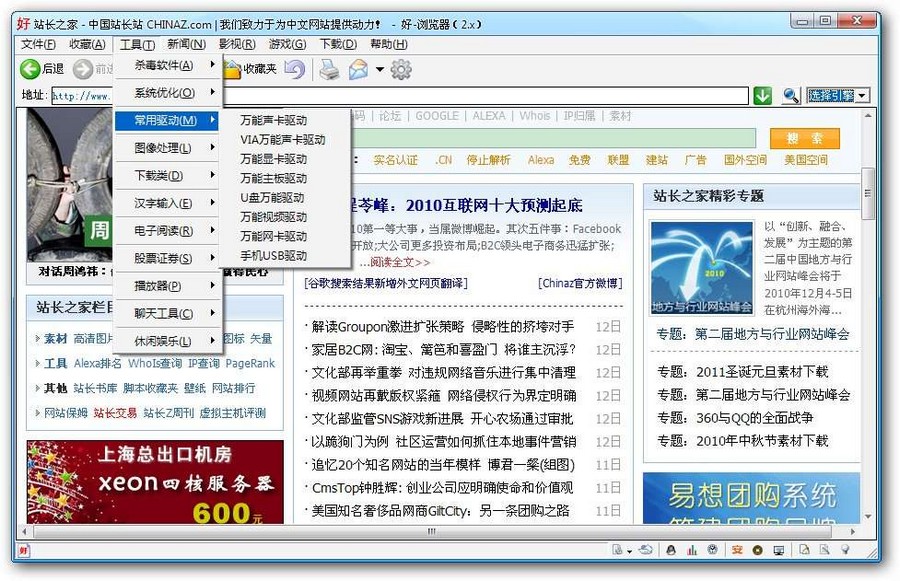Image resolution: width=900 pixels, height=581 pixels.
Task: Click the green page search input box
Action: coord(553,138)
